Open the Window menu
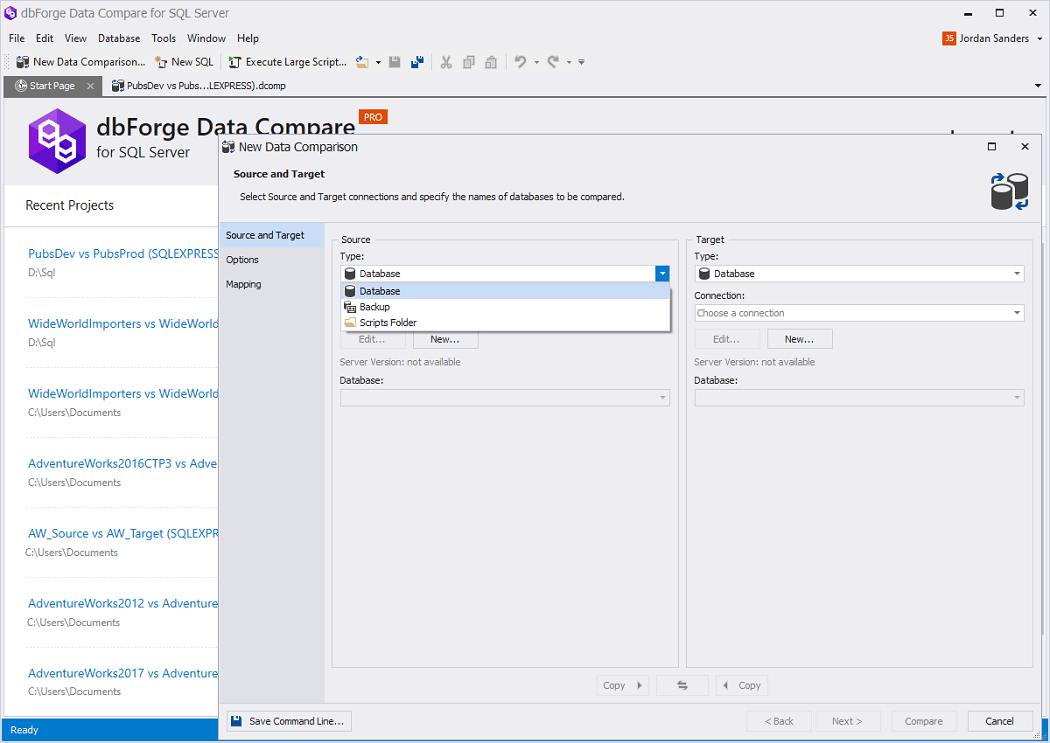 click(206, 38)
